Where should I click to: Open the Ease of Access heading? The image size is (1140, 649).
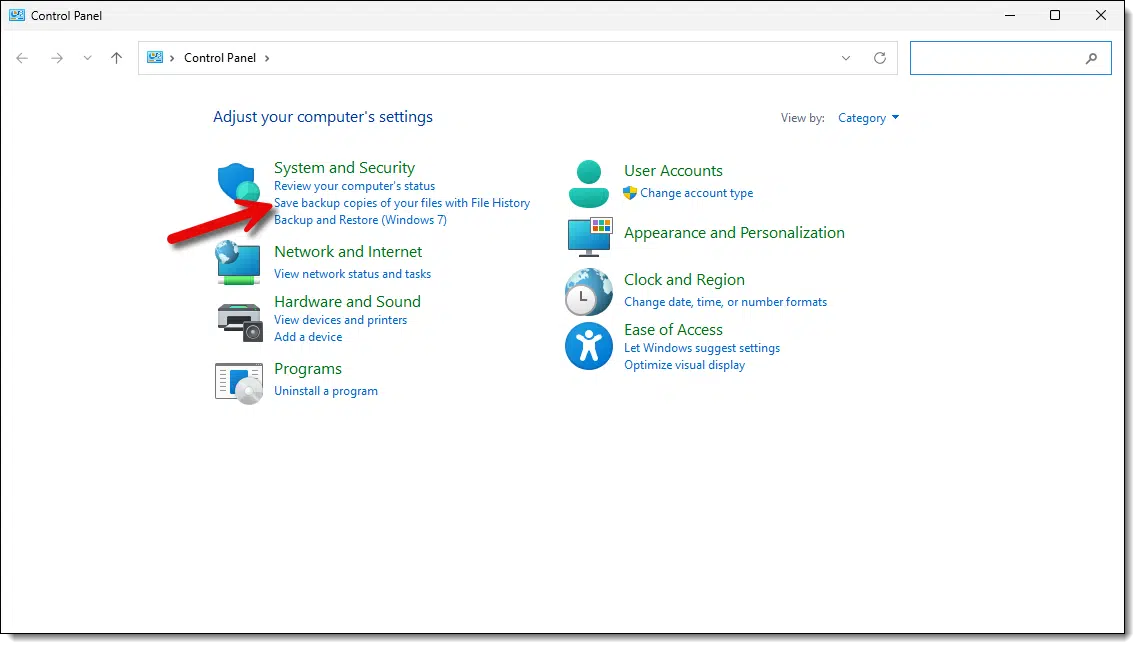point(673,330)
